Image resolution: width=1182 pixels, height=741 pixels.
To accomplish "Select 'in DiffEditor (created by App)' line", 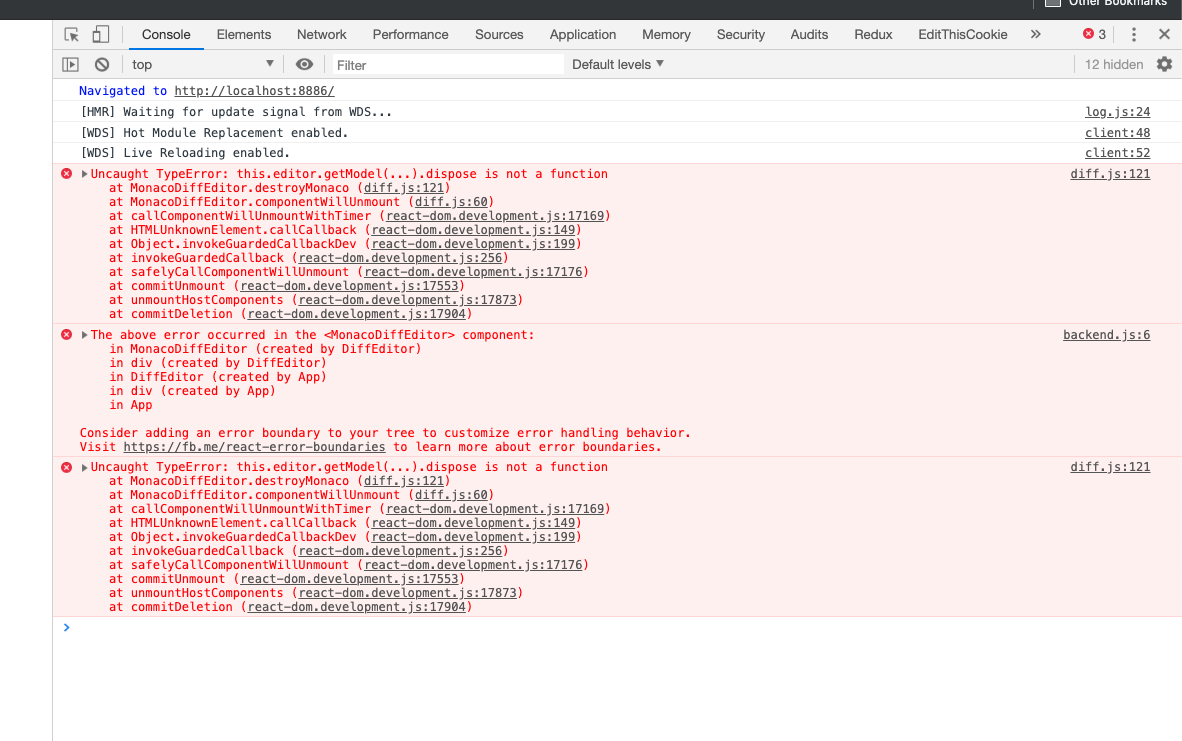I will pos(218,377).
